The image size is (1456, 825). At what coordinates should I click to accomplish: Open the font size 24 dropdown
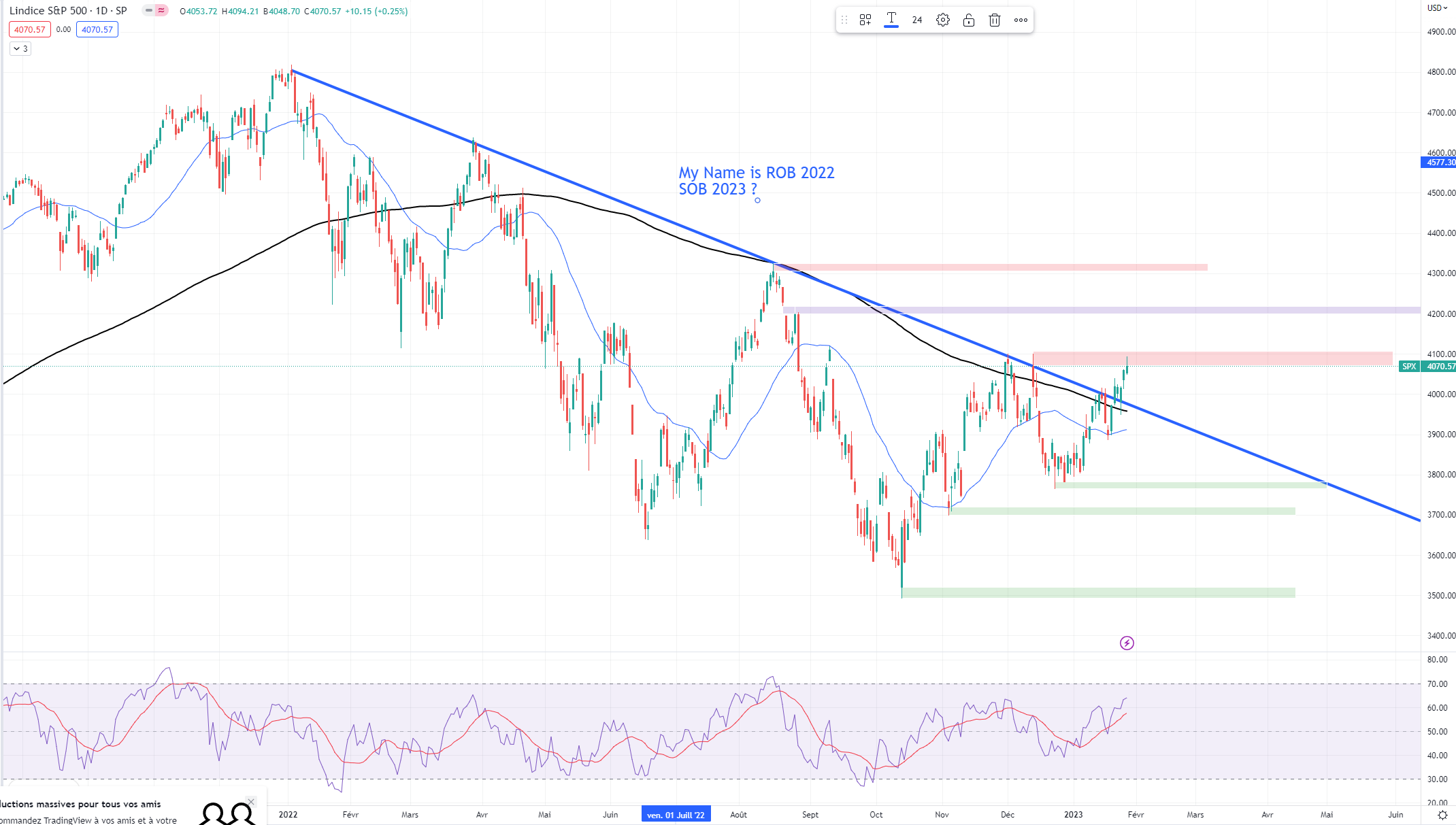click(x=917, y=20)
